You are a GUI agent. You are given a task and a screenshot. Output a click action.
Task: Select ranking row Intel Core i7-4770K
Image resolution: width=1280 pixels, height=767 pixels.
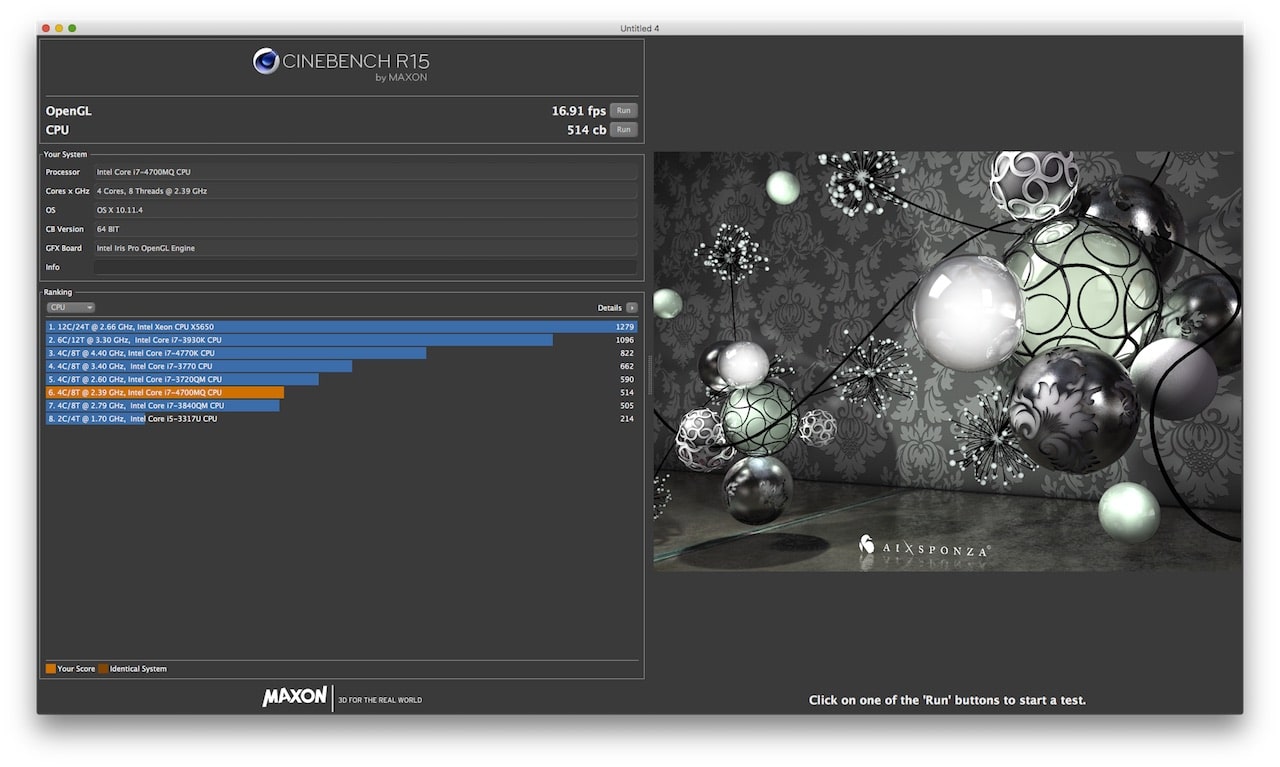[x=341, y=353]
